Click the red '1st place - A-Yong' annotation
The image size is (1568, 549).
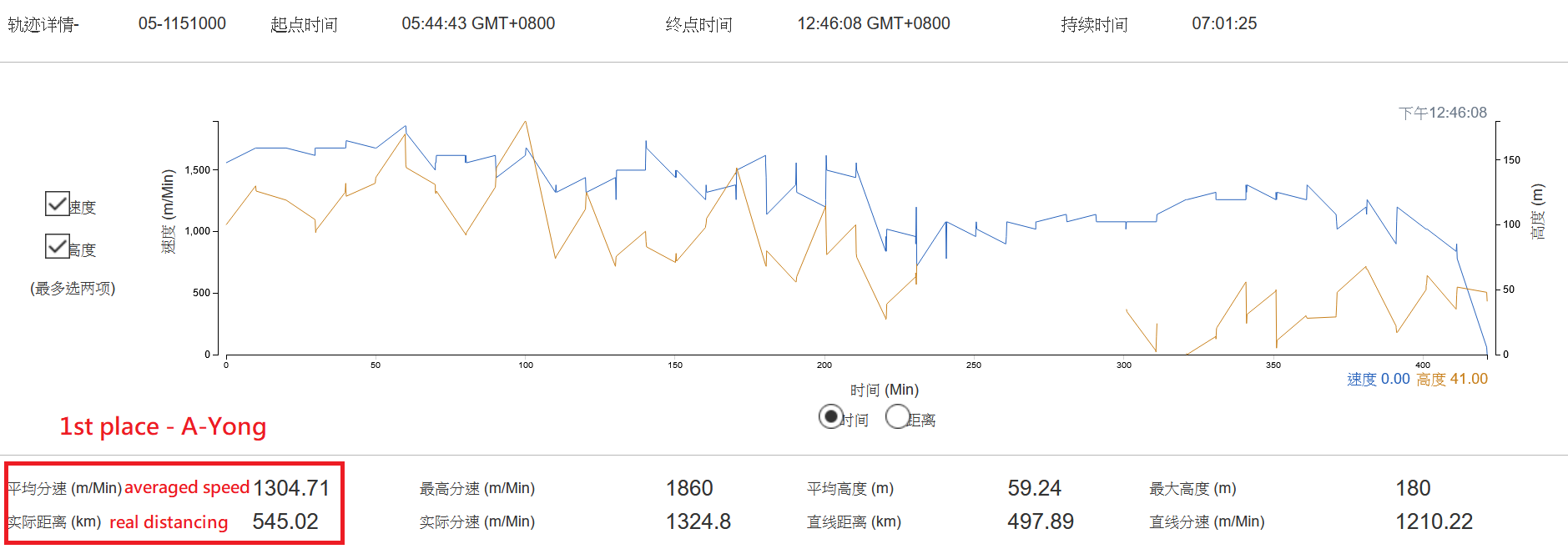(x=163, y=426)
